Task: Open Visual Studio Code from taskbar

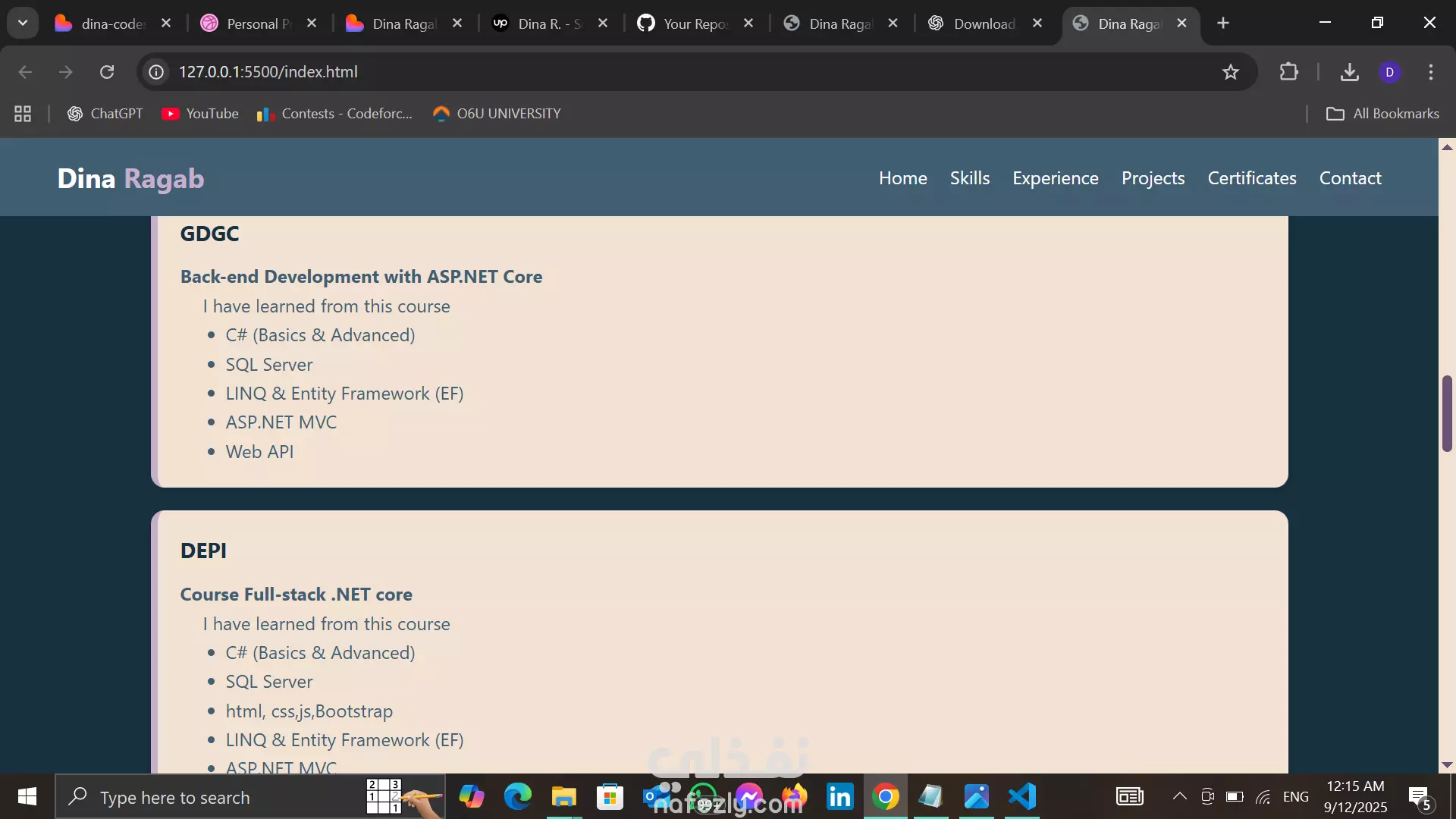Action: (1022, 797)
